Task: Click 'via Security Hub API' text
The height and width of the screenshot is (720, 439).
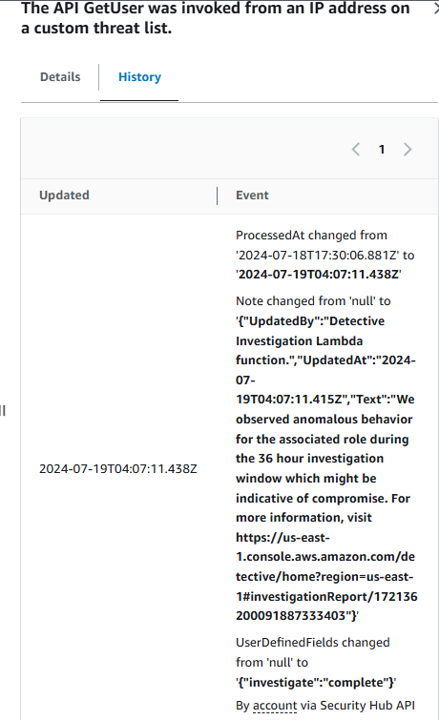Action: (x=358, y=705)
